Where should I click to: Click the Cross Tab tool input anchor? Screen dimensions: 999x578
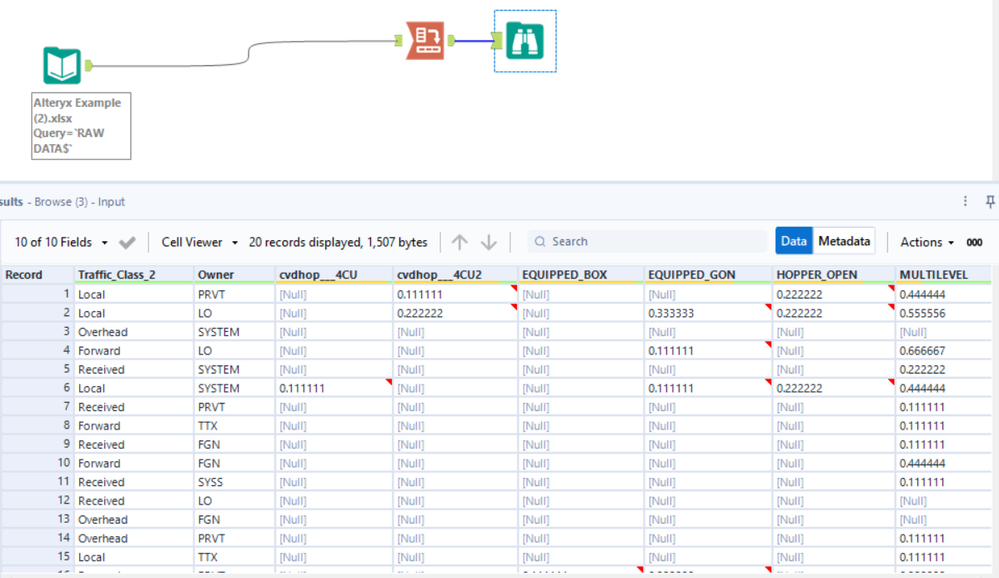[399, 41]
